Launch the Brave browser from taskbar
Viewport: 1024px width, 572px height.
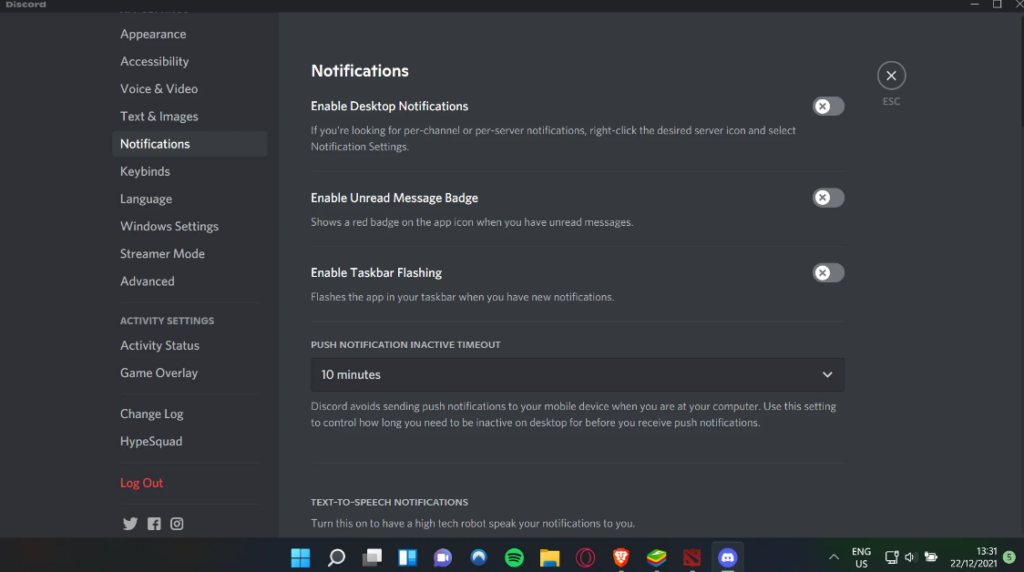coord(621,558)
